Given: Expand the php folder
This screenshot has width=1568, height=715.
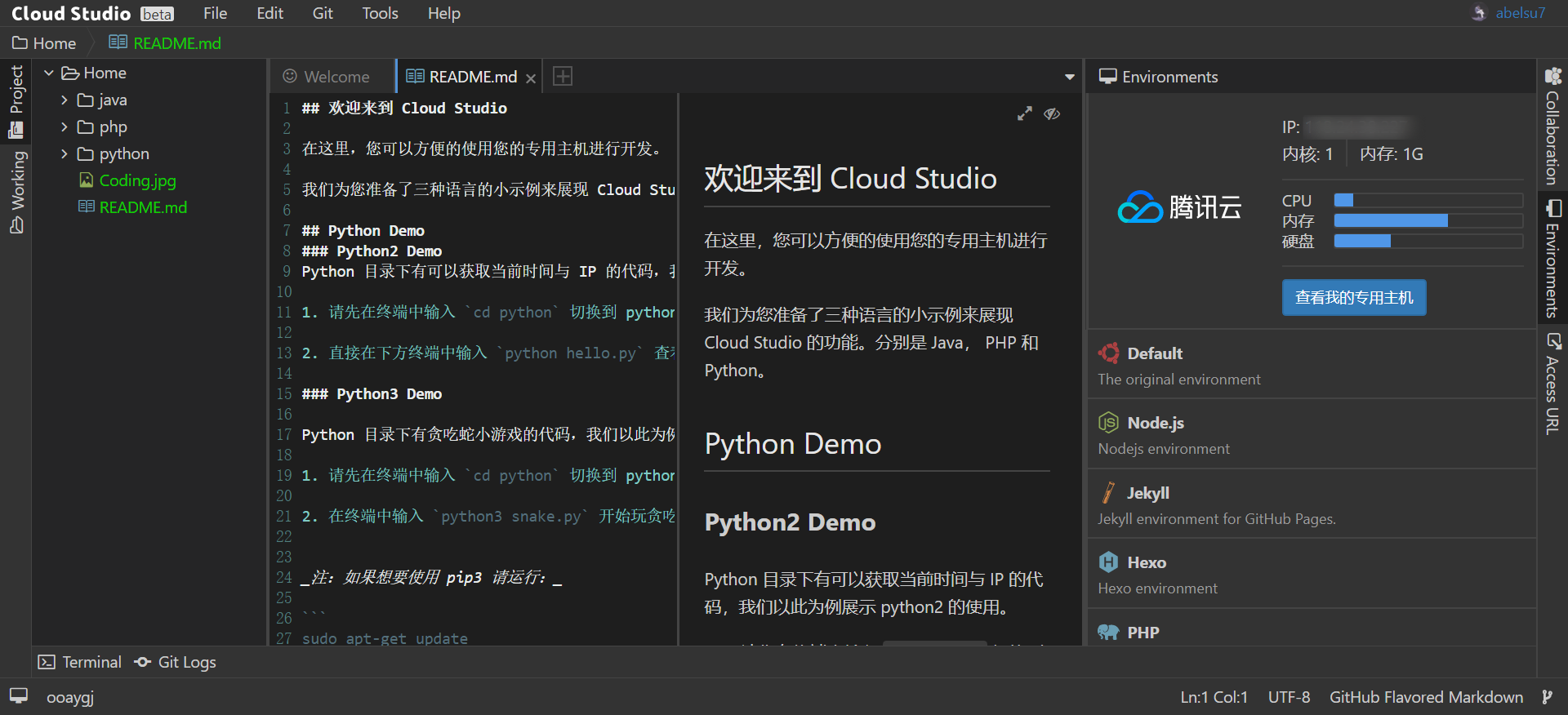Looking at the screenshot, I should 65,127.
